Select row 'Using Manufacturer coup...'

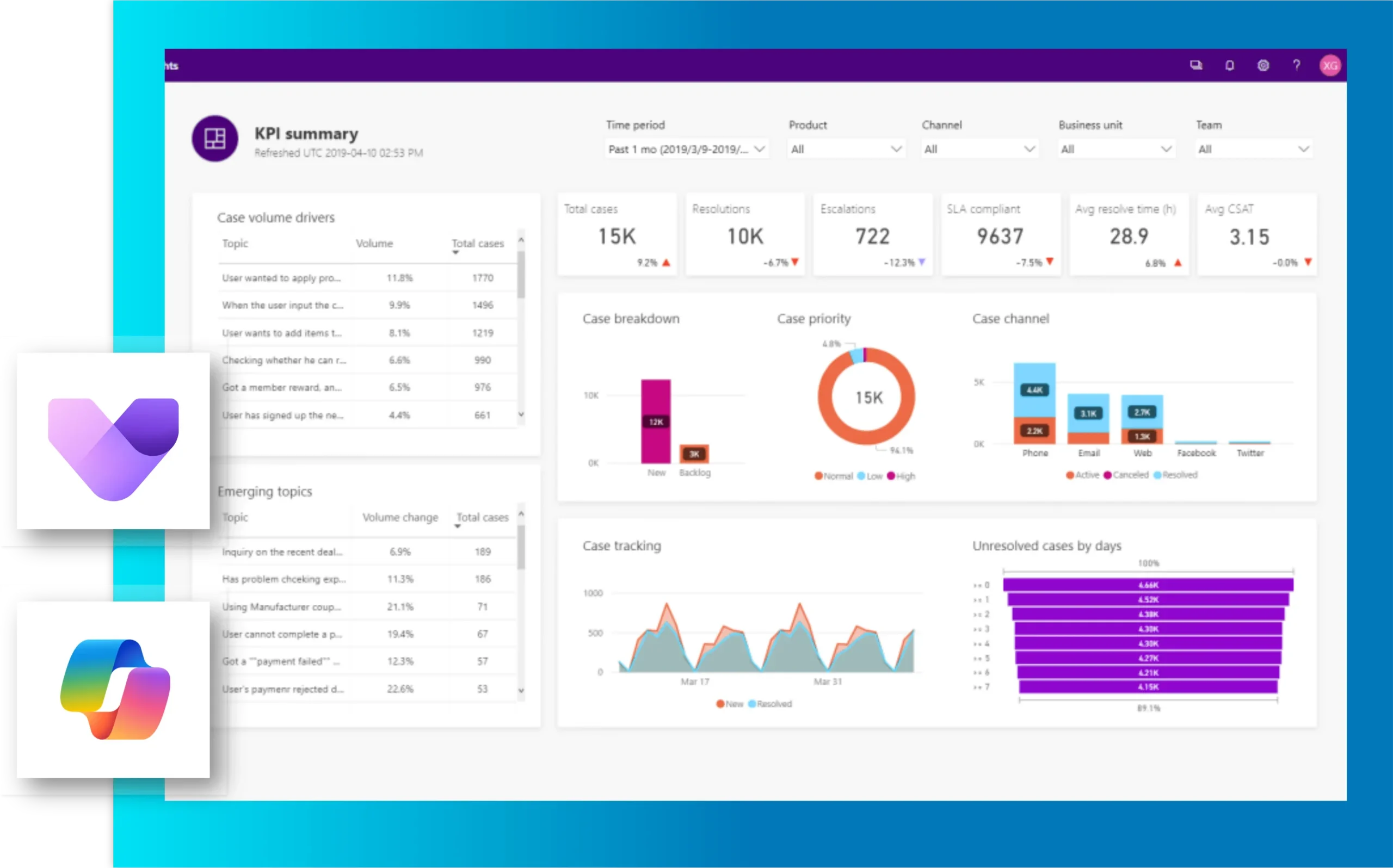(367, 607)
